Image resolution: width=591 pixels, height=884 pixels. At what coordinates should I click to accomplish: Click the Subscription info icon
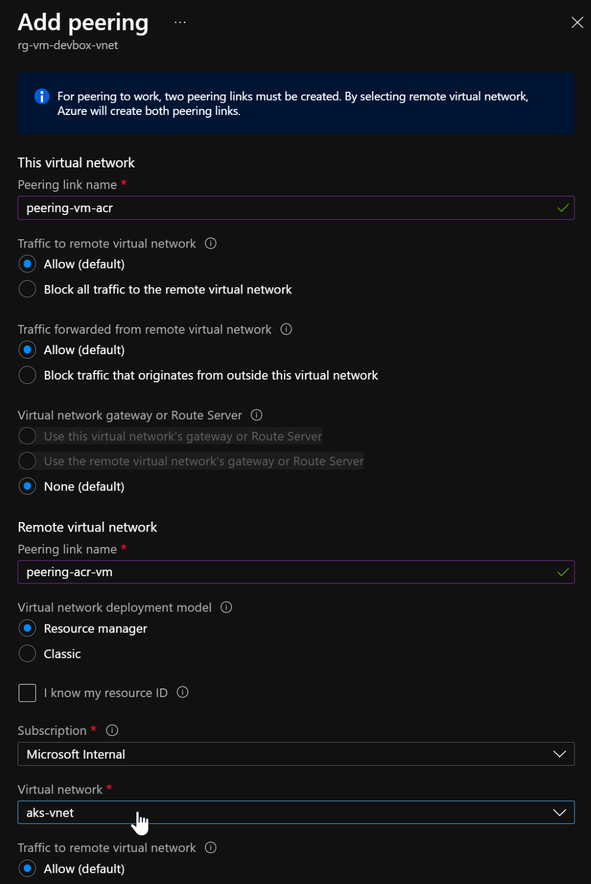coord(112,731)
